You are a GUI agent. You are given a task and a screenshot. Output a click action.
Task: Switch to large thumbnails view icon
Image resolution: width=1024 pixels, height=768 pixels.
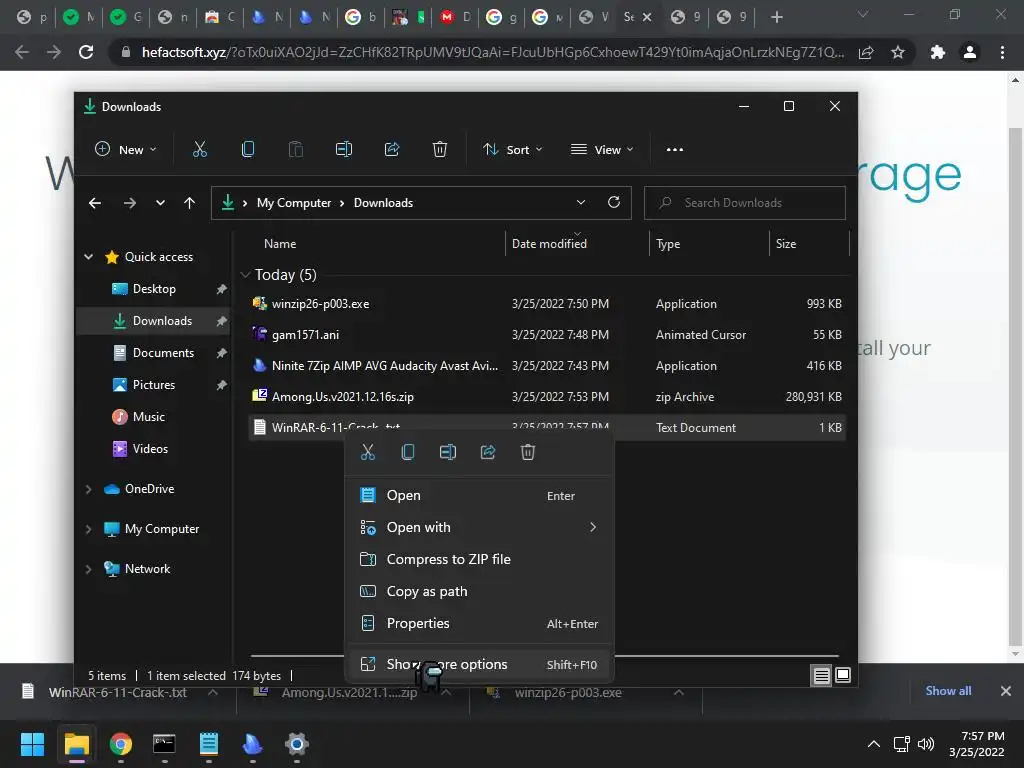[843, 675]
